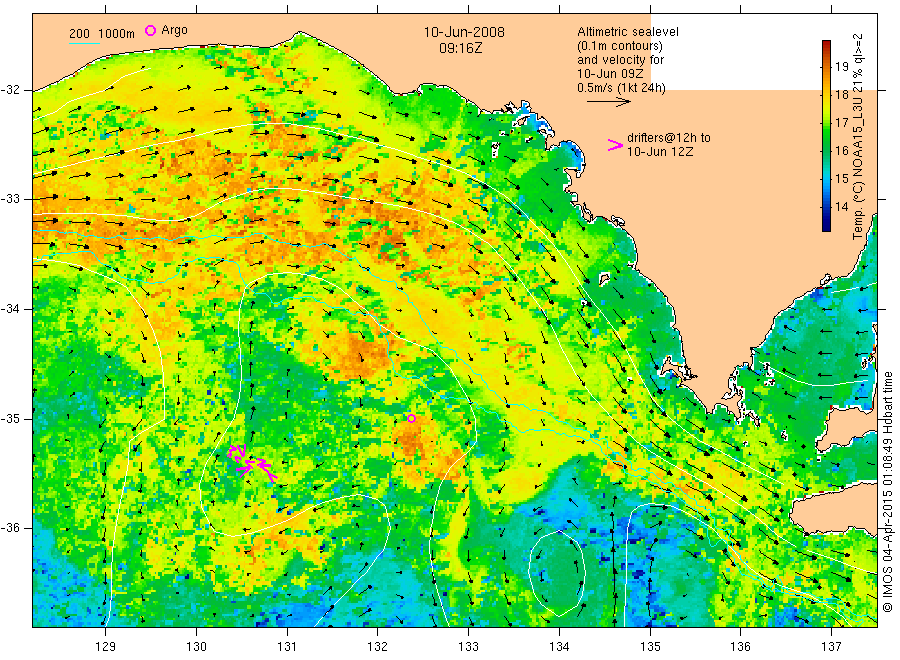This screenshot has height=660, width=900.
Task: Click the latitude label -32
Action: [10, 90]
